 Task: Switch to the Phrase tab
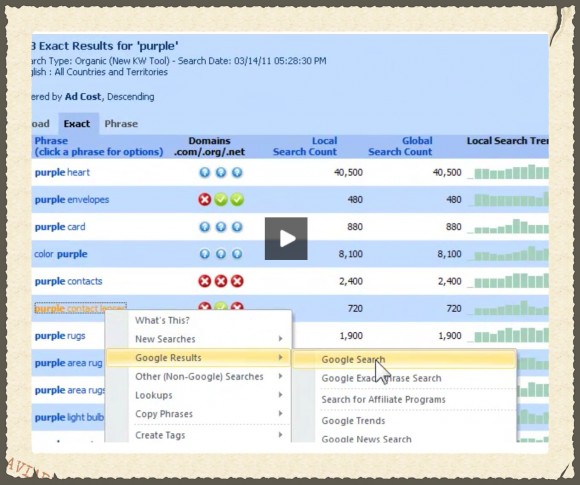121,124
